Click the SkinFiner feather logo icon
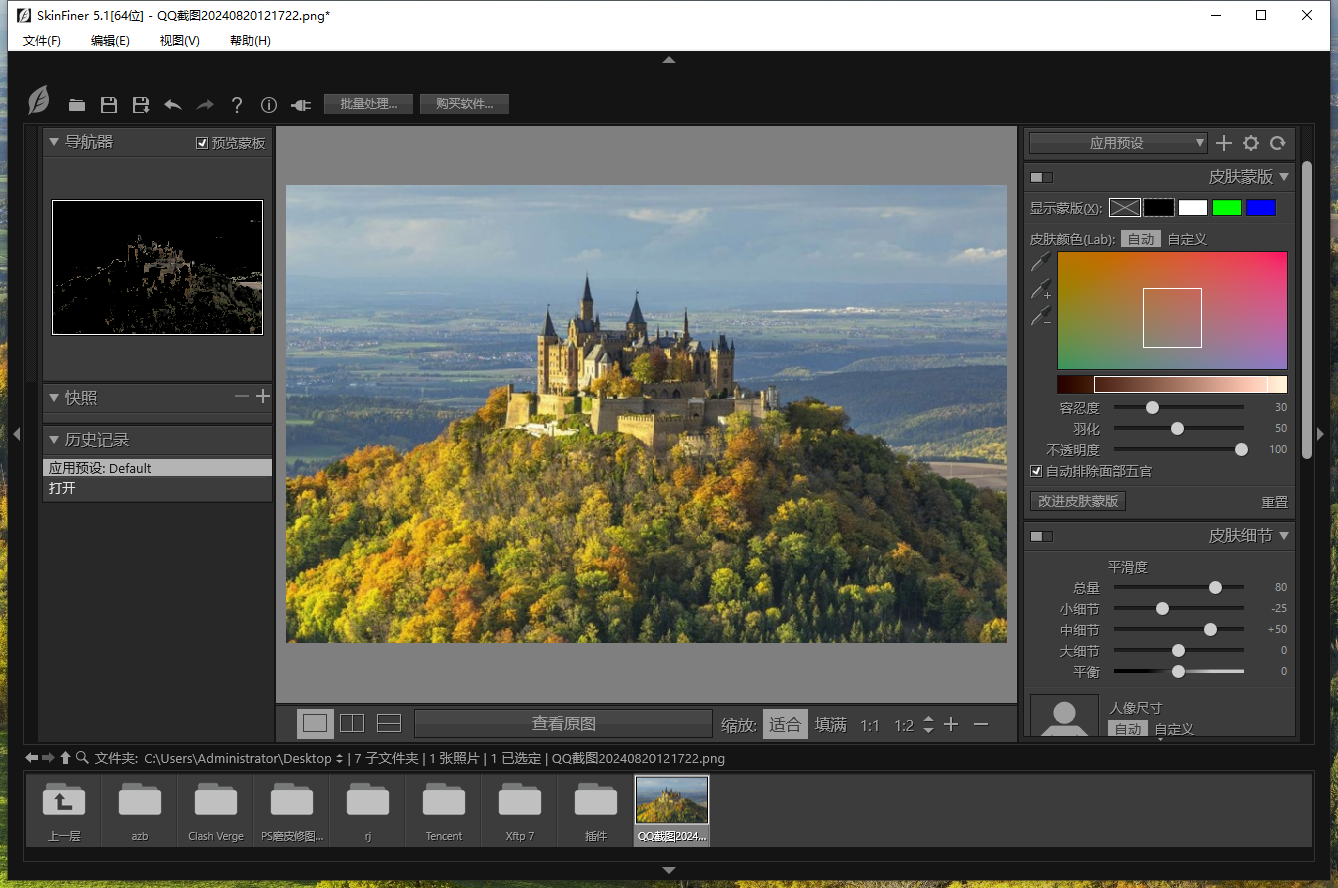The width and height of the screenshot is (1338, 888). 38,101
